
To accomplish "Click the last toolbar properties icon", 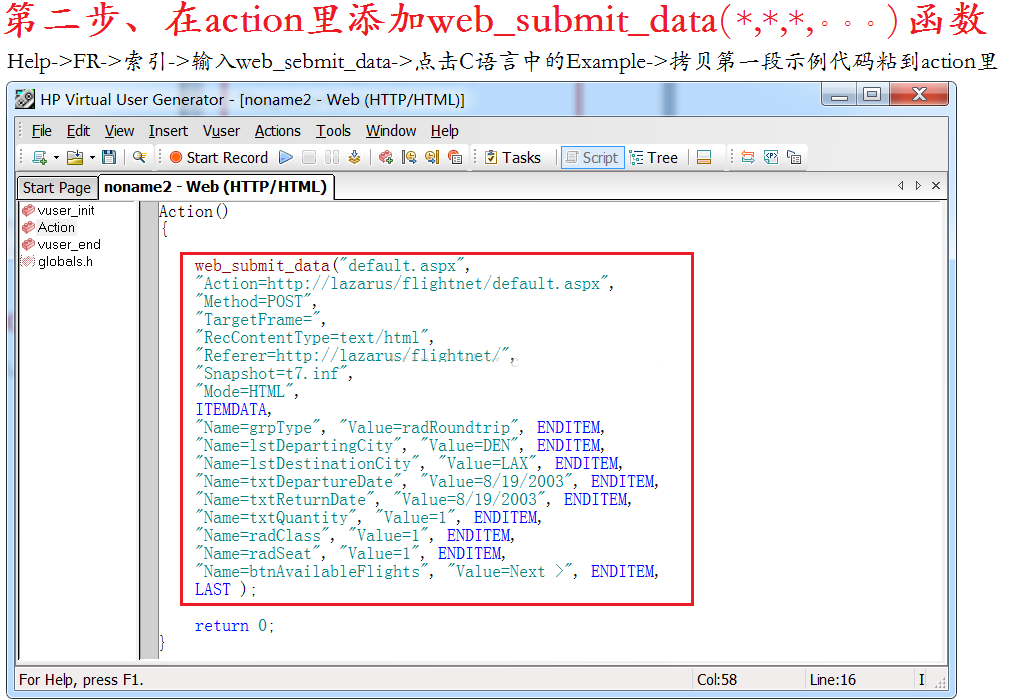I will tap(794, 157).
